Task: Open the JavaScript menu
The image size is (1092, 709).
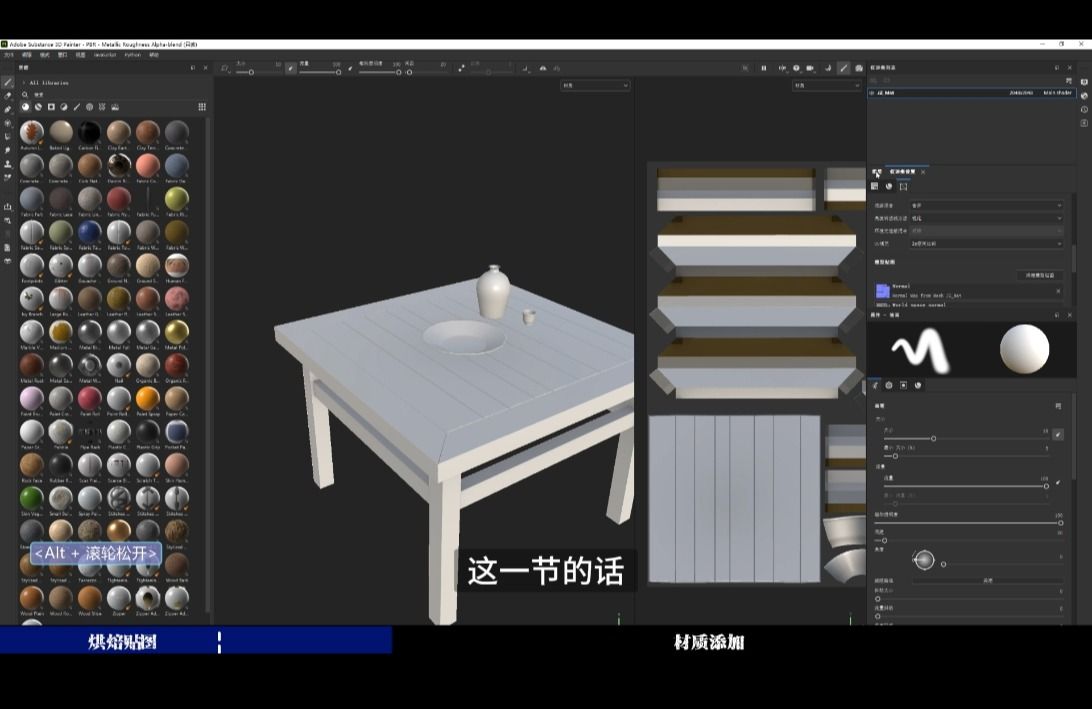Action: pyautogui.click(x=105, y=55)
